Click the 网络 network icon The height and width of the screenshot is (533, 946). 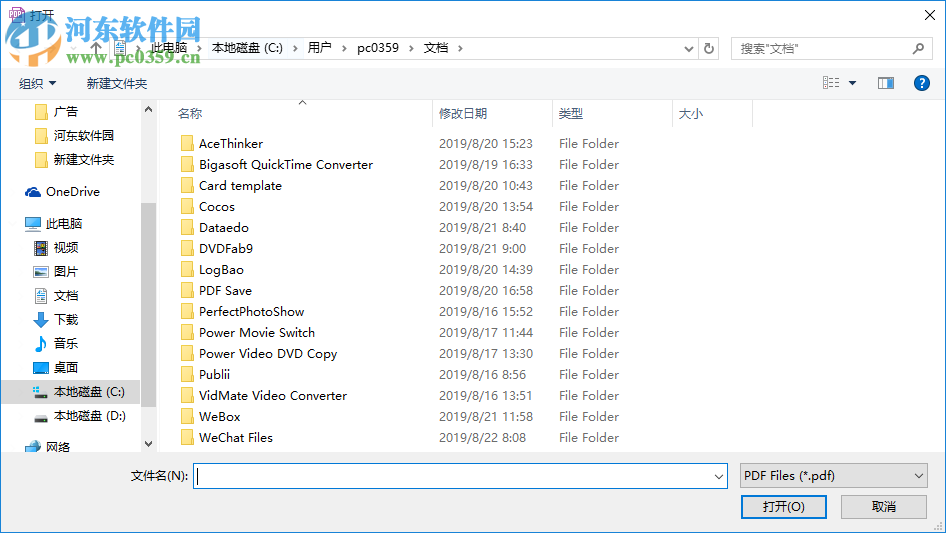click(x=33, y=447)
